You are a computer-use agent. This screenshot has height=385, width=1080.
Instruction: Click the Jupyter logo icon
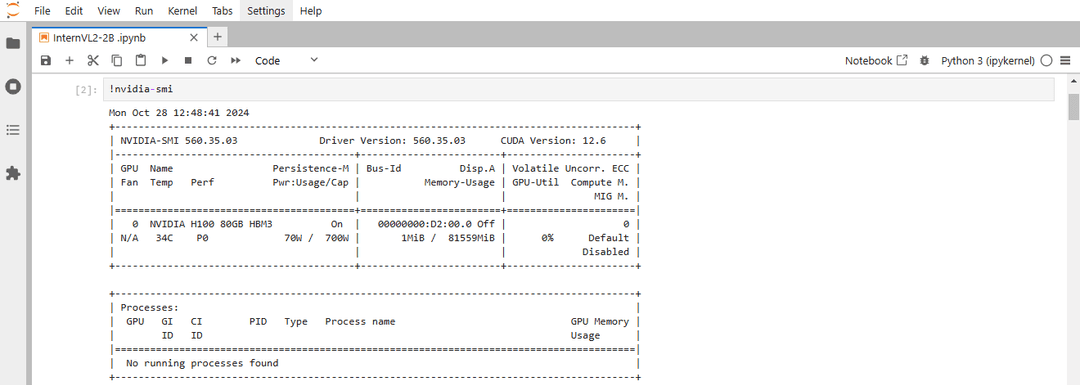[12, 10]
